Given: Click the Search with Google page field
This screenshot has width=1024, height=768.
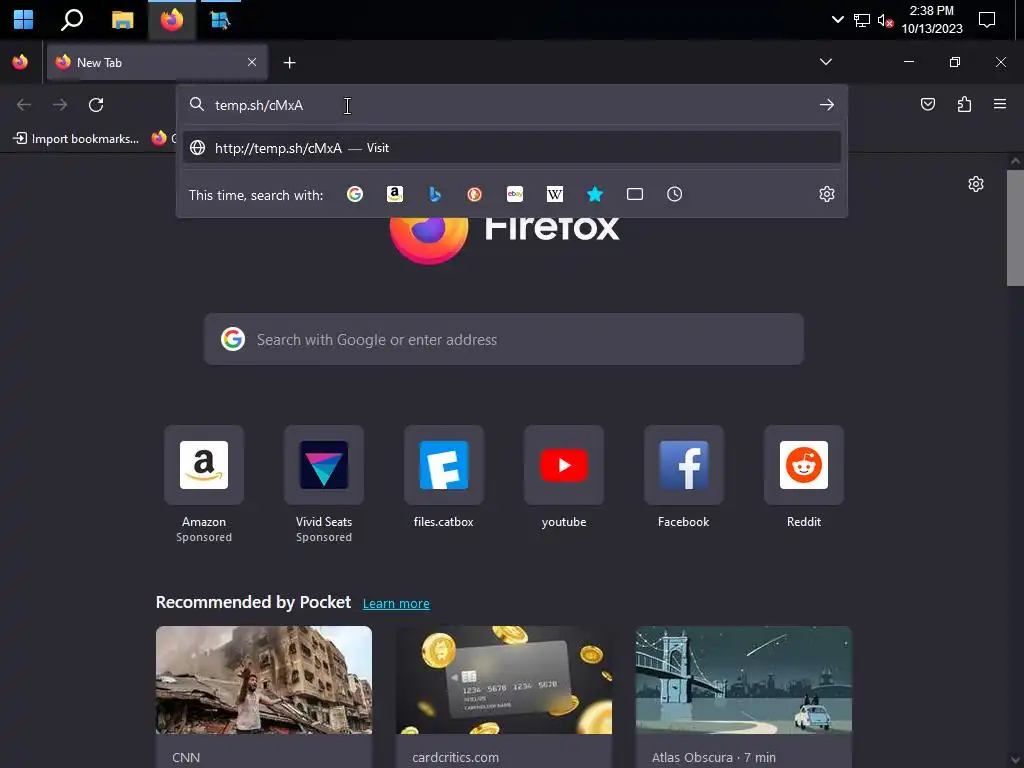Looking at the screenshot, I should pyautogui.click(x=504, y=339).
